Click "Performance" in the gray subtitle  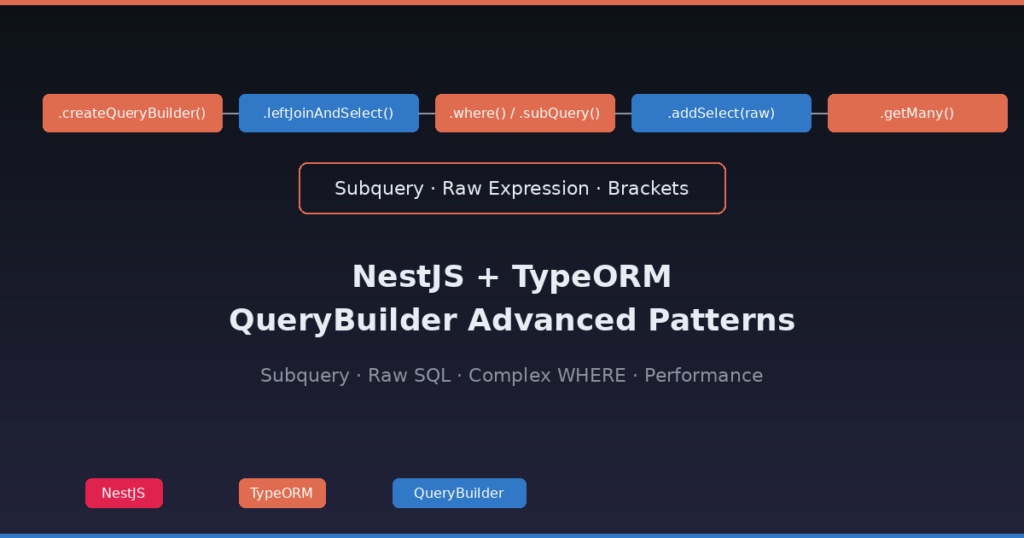click(703, 375)
